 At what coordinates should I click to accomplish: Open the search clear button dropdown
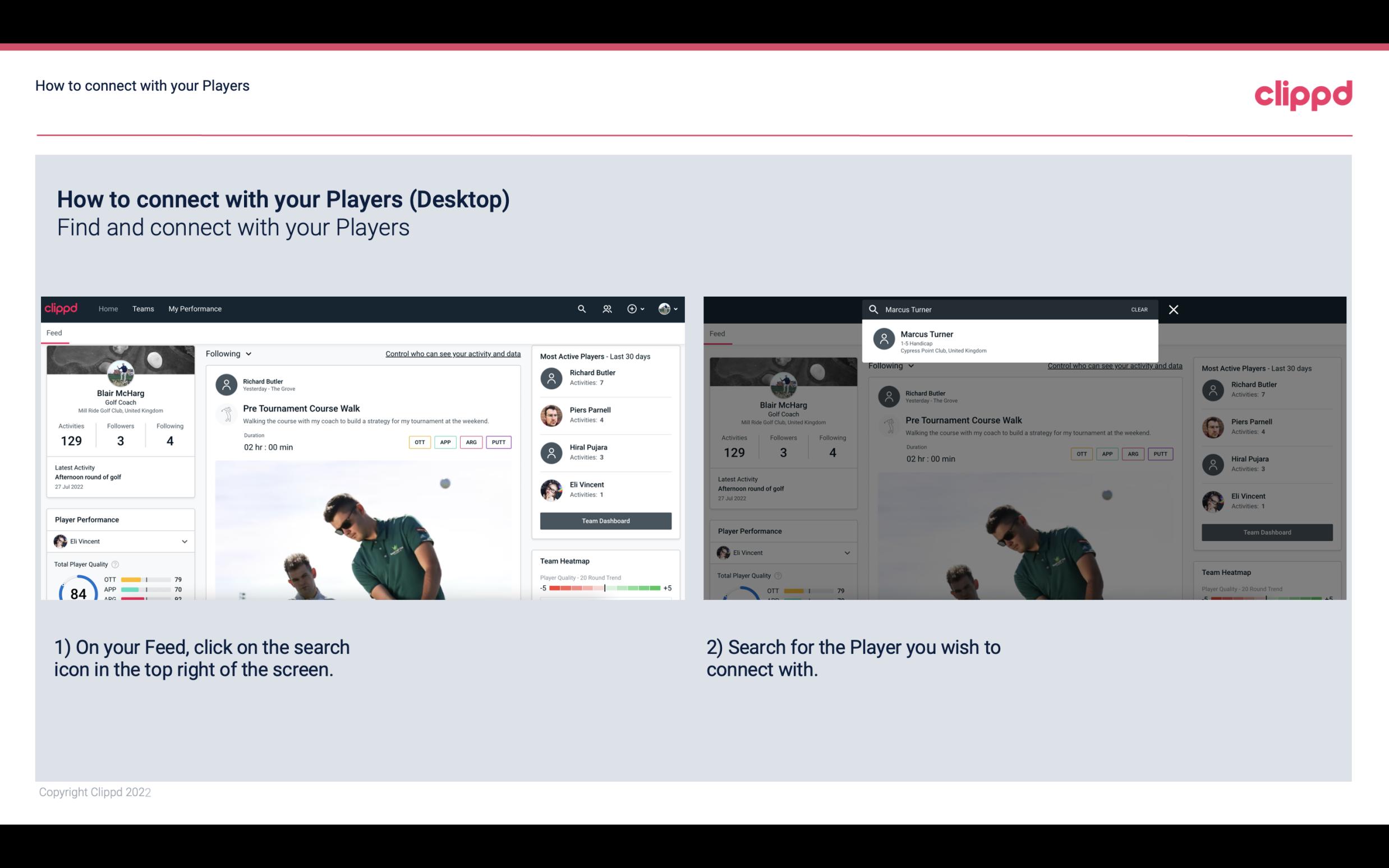click(1139, 309)
